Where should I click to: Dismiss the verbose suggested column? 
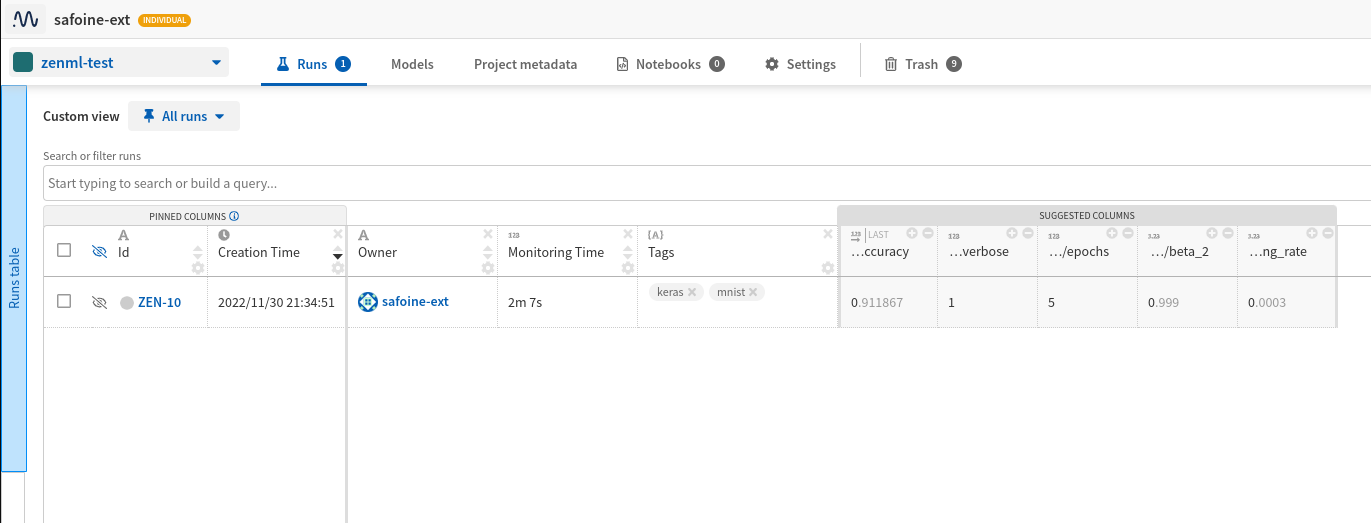[1028, 233]
